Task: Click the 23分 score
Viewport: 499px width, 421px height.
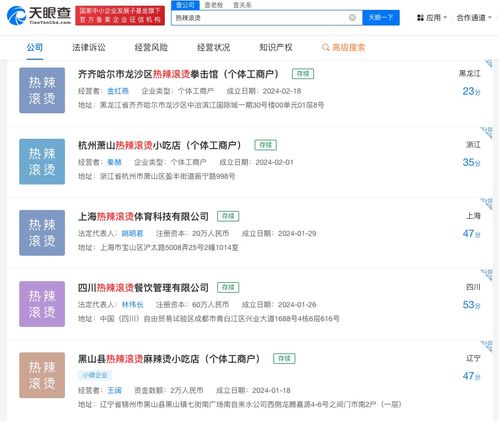Action: [471, 91]
